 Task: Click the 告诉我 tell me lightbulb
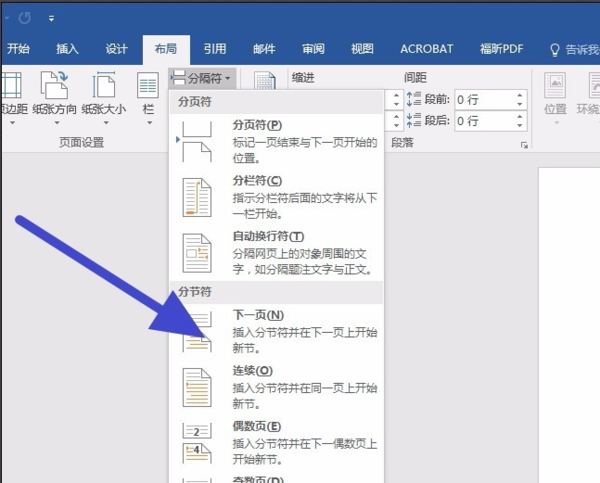[x=554, y=50]
